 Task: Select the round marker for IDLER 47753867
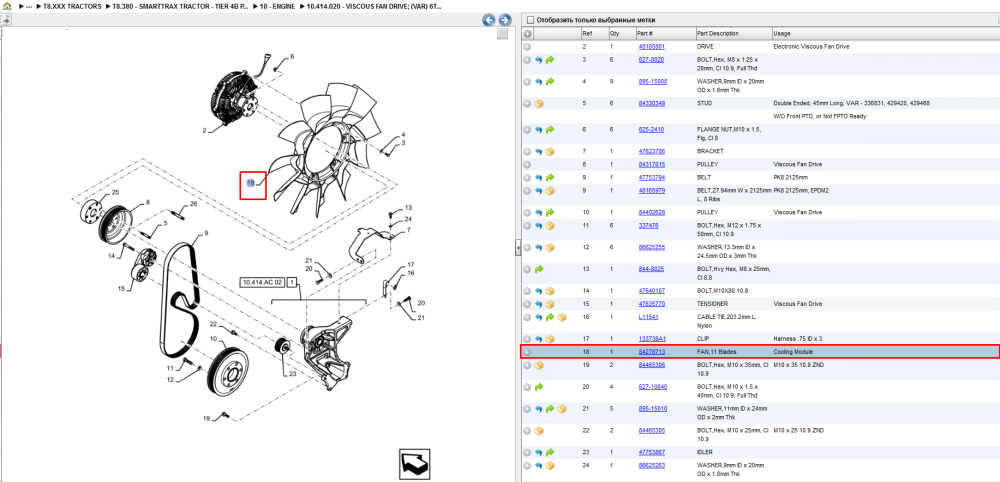tap(527, 453)
